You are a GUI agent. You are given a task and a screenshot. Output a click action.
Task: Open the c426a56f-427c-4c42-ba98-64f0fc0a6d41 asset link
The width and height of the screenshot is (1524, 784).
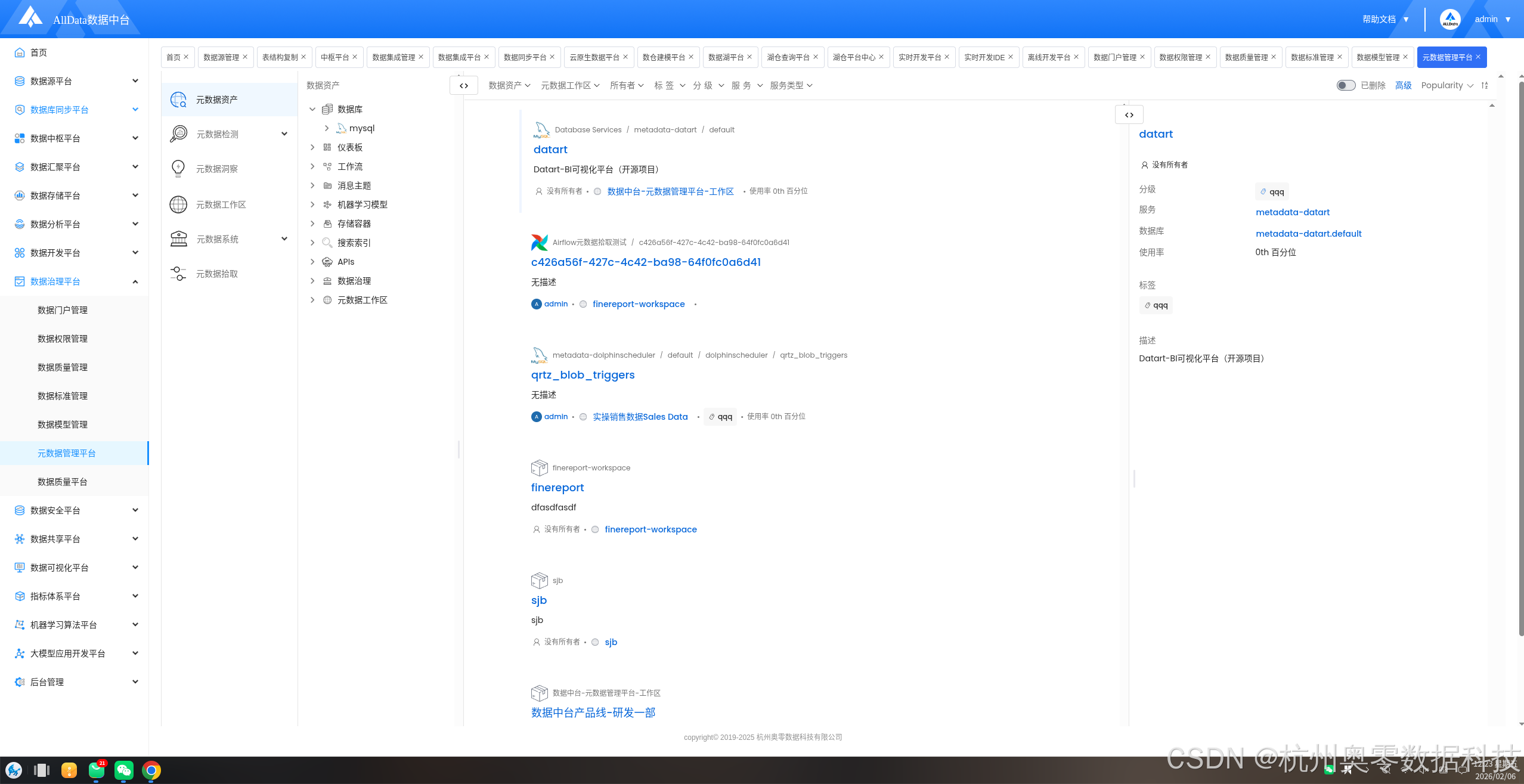[x=646, y=262]
